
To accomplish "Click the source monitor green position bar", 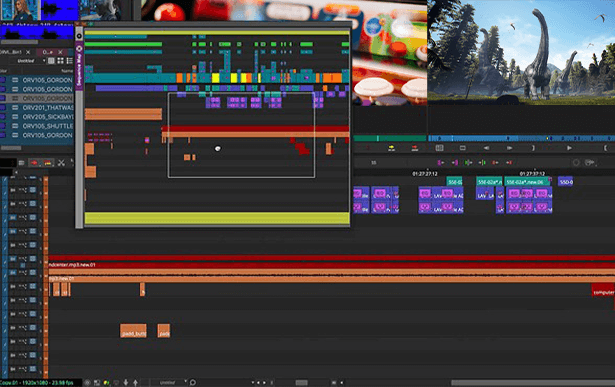I will (x=390, y=138).
